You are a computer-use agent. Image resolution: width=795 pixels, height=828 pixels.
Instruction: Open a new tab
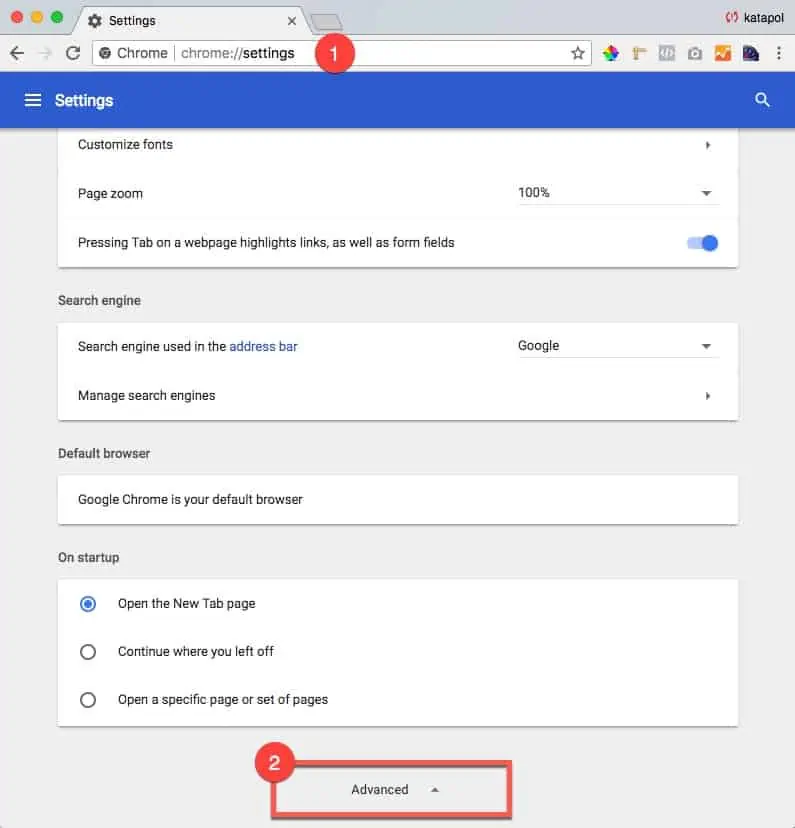326,22
